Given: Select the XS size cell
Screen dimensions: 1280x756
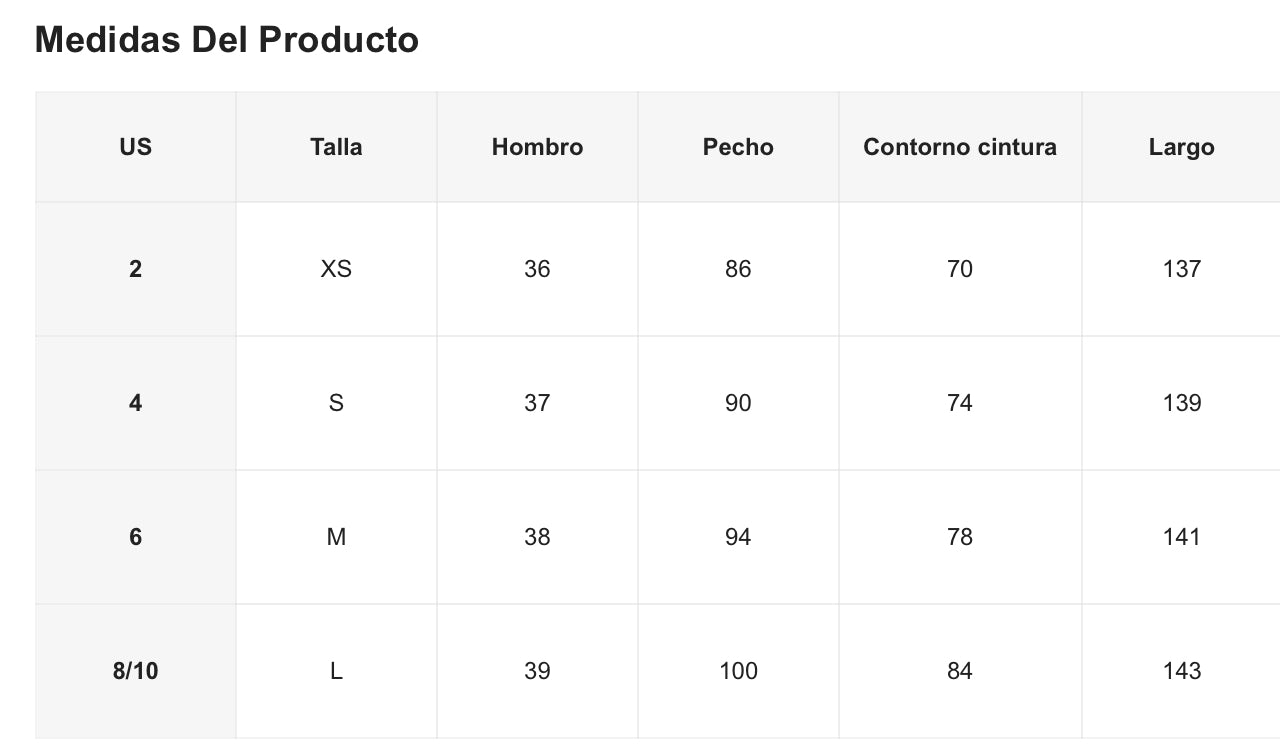Looking at the screenshot, I should [336, 269].
